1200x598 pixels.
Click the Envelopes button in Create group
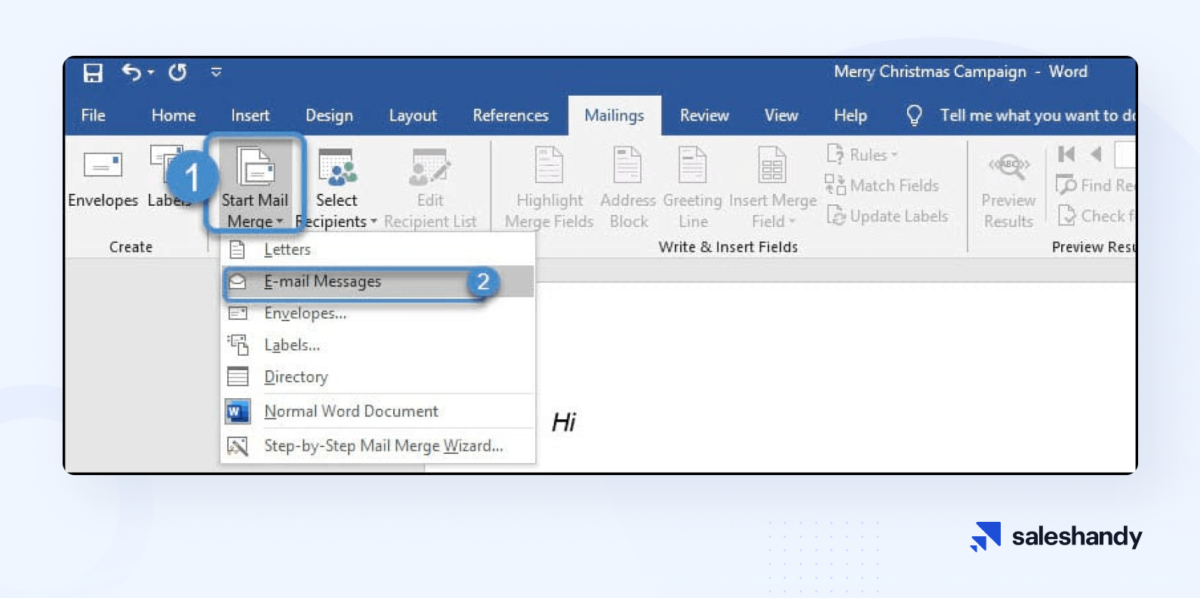click(103, 180)
